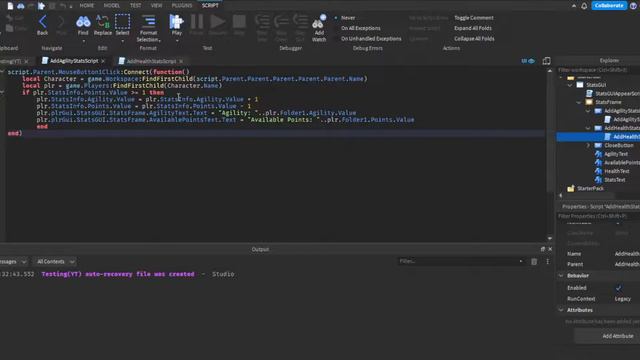Click the publish arrow icon in title bar
This screenshot has height=360, width=640.
[41, 6]
